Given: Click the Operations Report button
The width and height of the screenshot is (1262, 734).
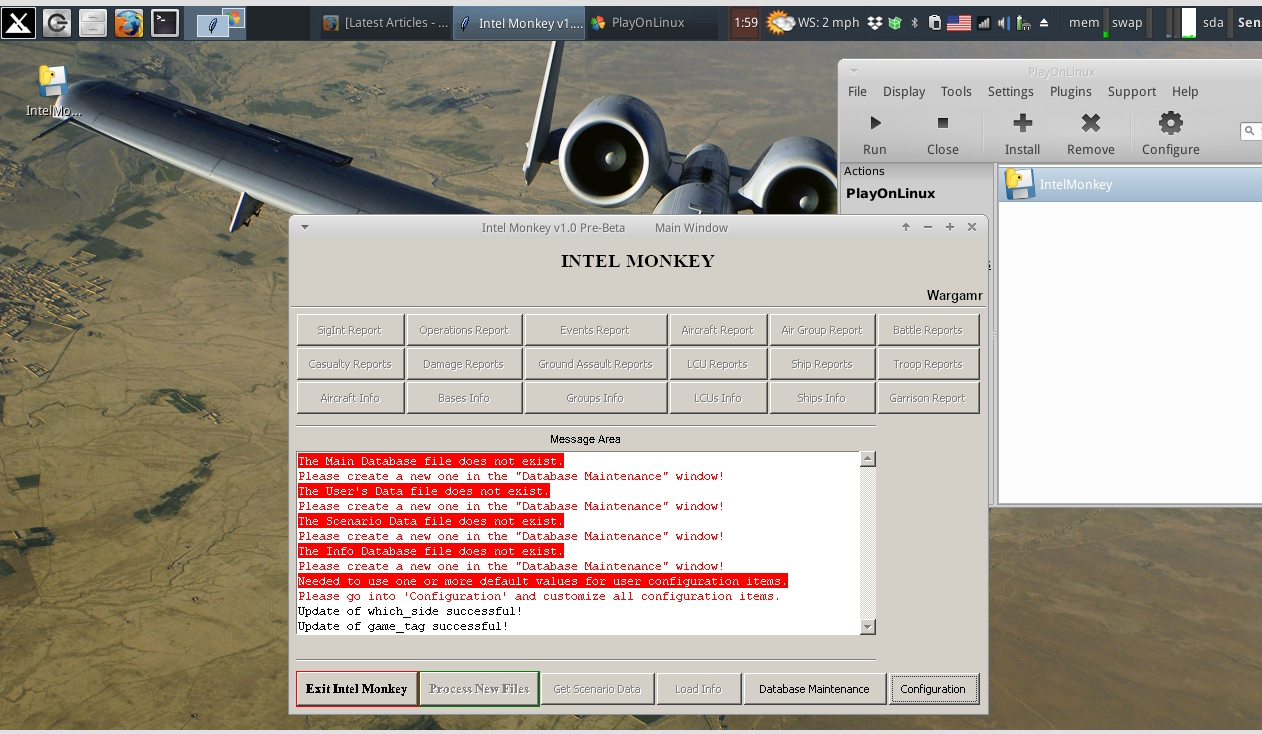Looking at the screenshot, I should [464, 330].
